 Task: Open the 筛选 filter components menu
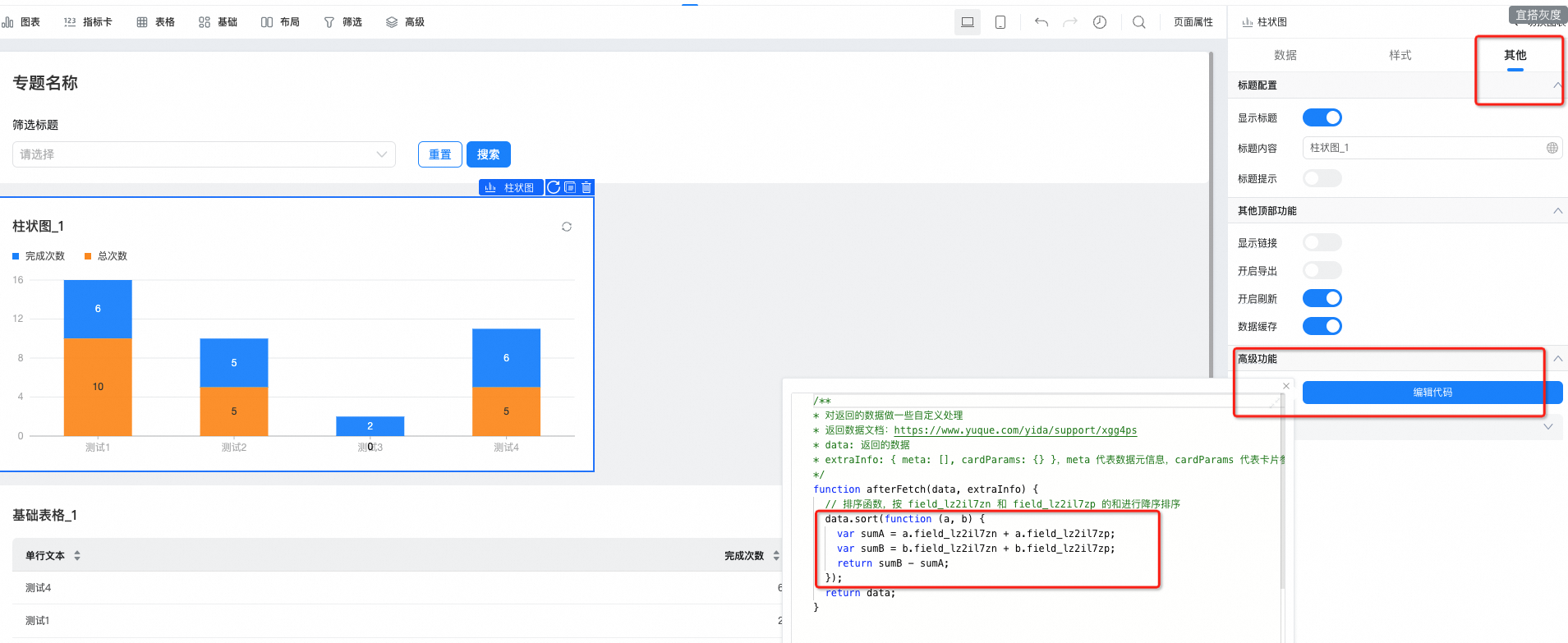[x=343, y=22]
